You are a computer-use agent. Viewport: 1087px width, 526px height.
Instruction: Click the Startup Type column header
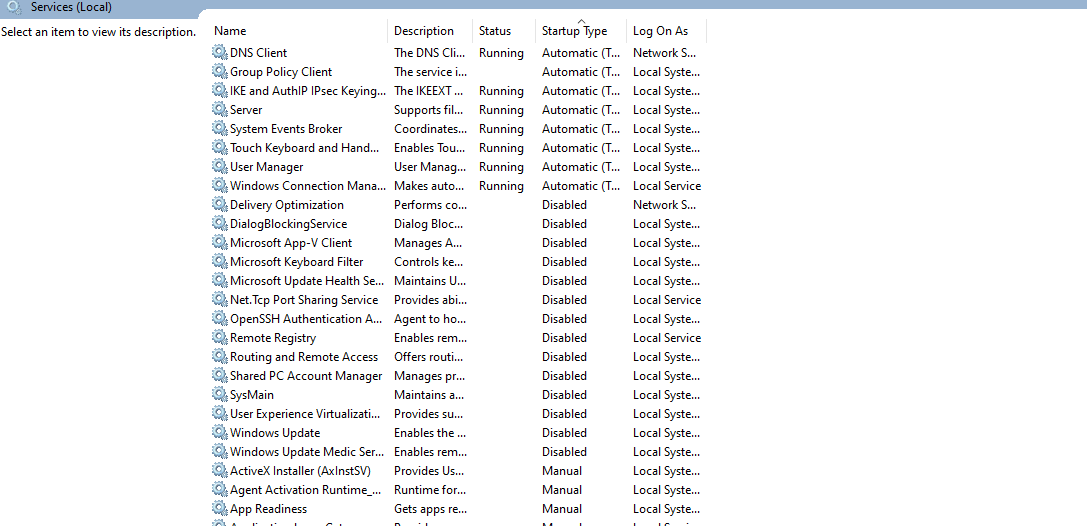[574, 31]
